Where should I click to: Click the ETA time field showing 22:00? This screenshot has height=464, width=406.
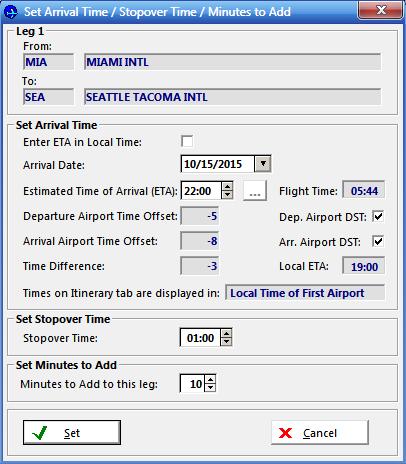coord(201,191)
